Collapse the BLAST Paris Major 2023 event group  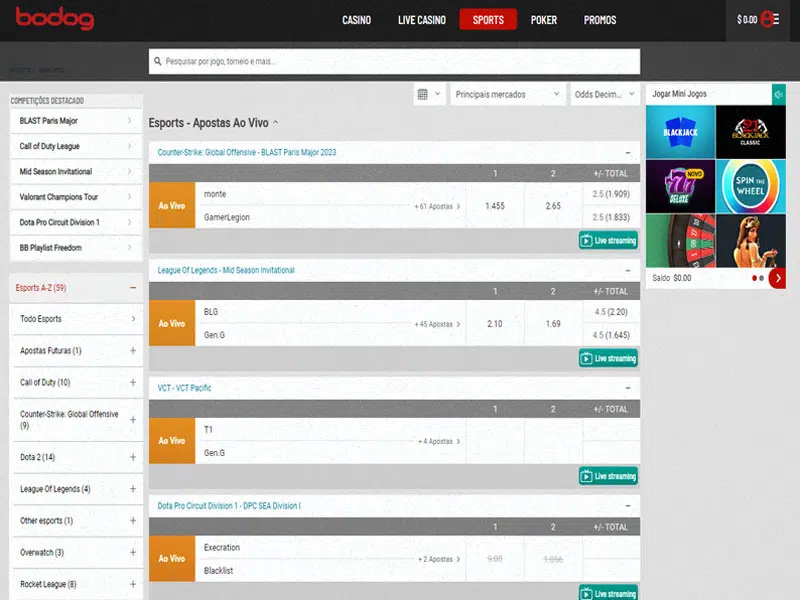pyautogui.click(x=627, y=153)
